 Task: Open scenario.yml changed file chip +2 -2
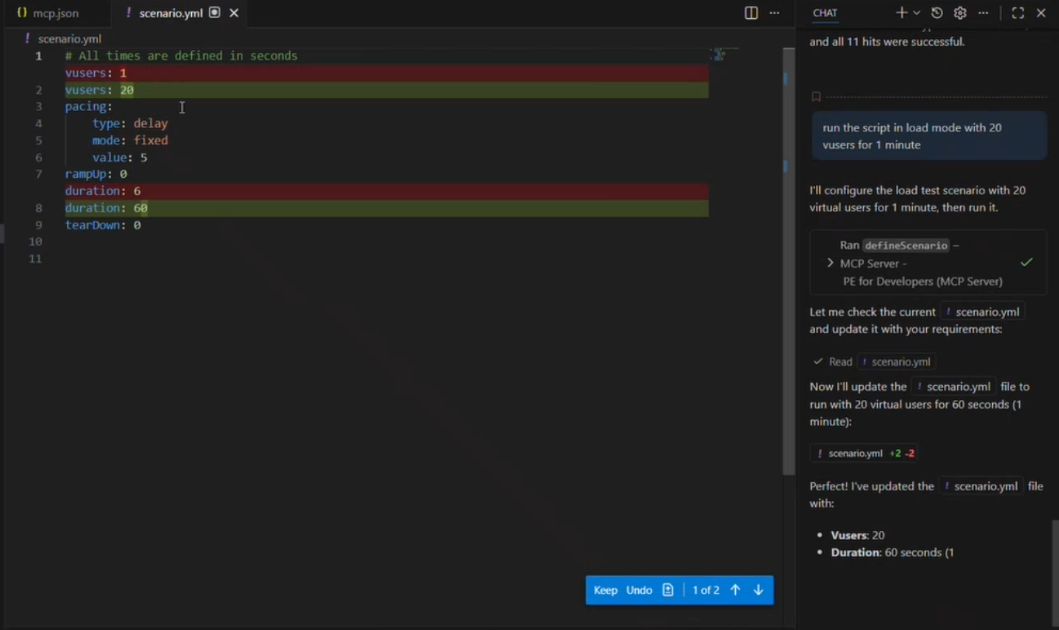tap(863, 453)
